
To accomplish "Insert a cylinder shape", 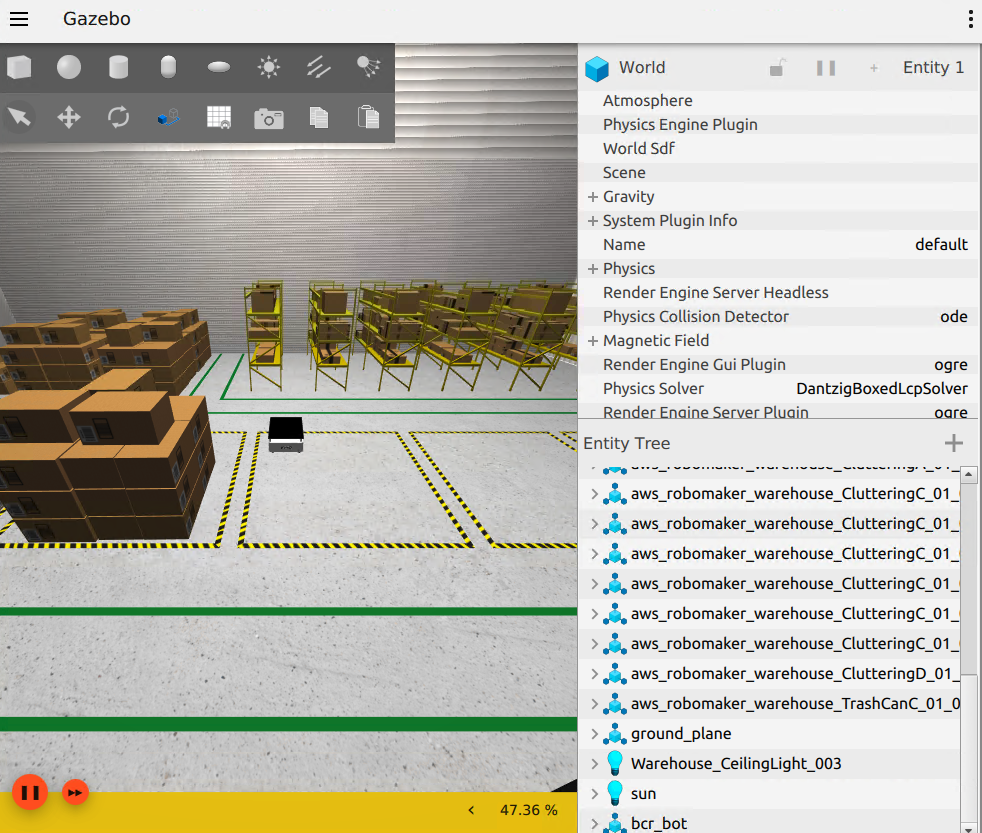I will [x=118, y=67].
